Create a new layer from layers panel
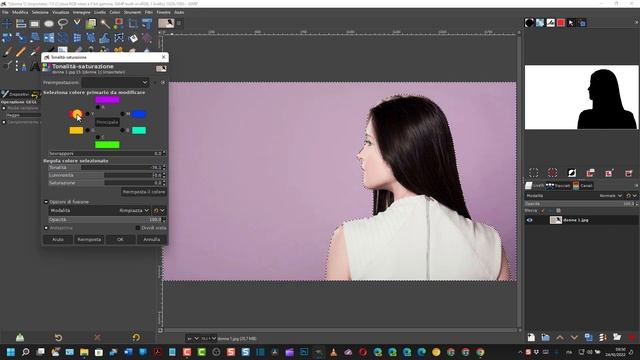640x360 pixels. click(x=531, y=337)
